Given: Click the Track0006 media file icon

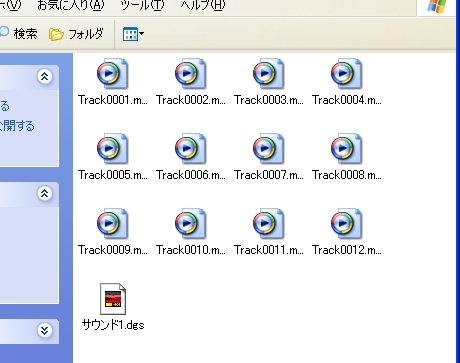Looking at the screenshot, I should (190, 149).
